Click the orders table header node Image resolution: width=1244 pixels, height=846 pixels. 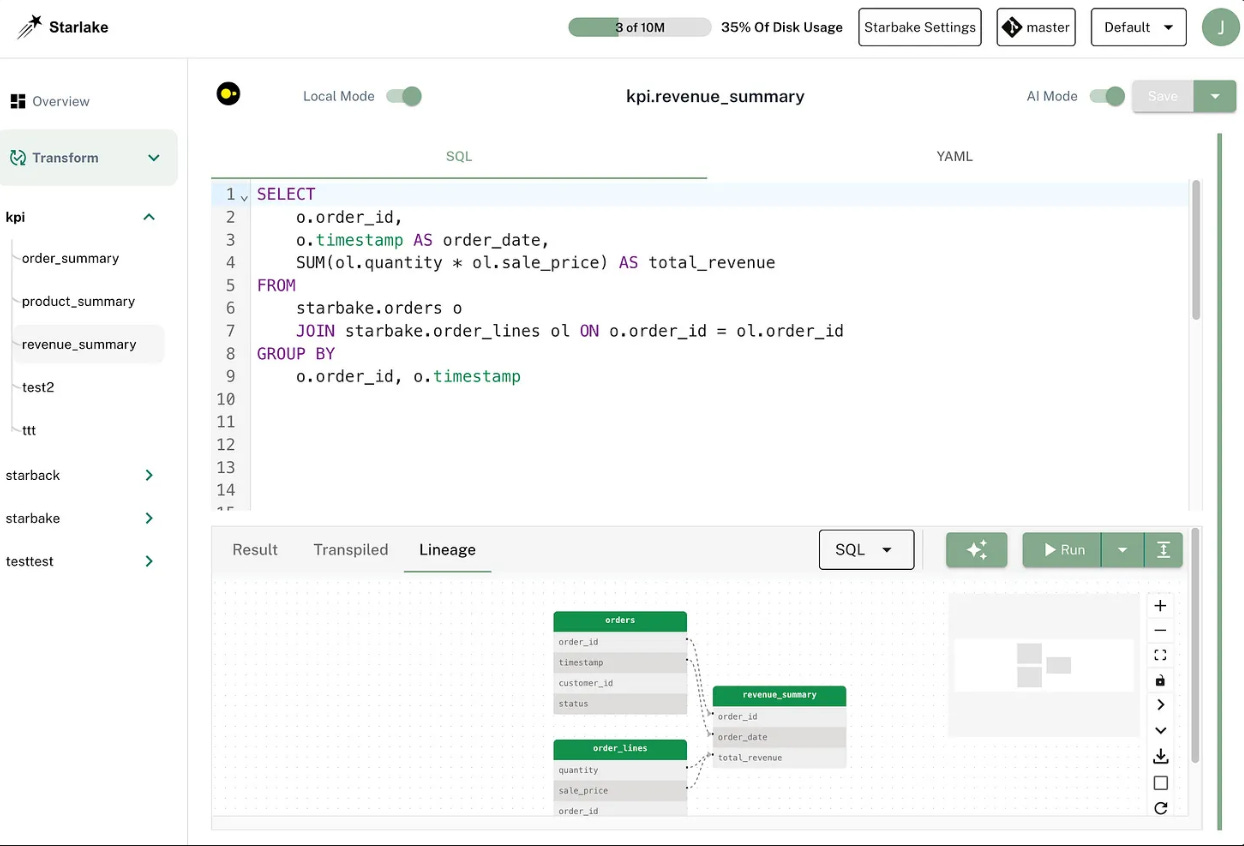[620, 621]
